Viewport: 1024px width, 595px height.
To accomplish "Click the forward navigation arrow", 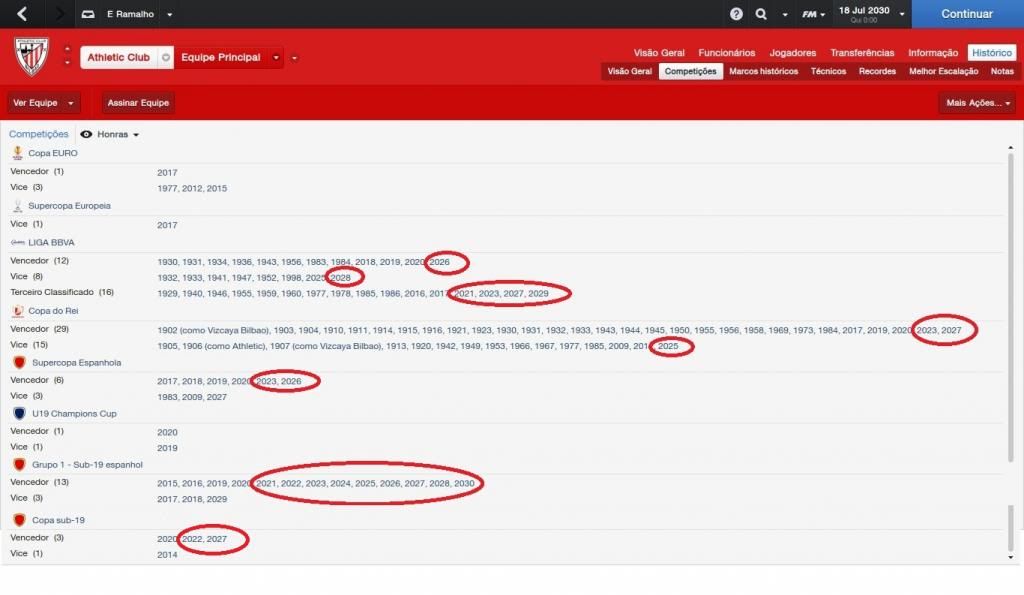I will (59, 14).
